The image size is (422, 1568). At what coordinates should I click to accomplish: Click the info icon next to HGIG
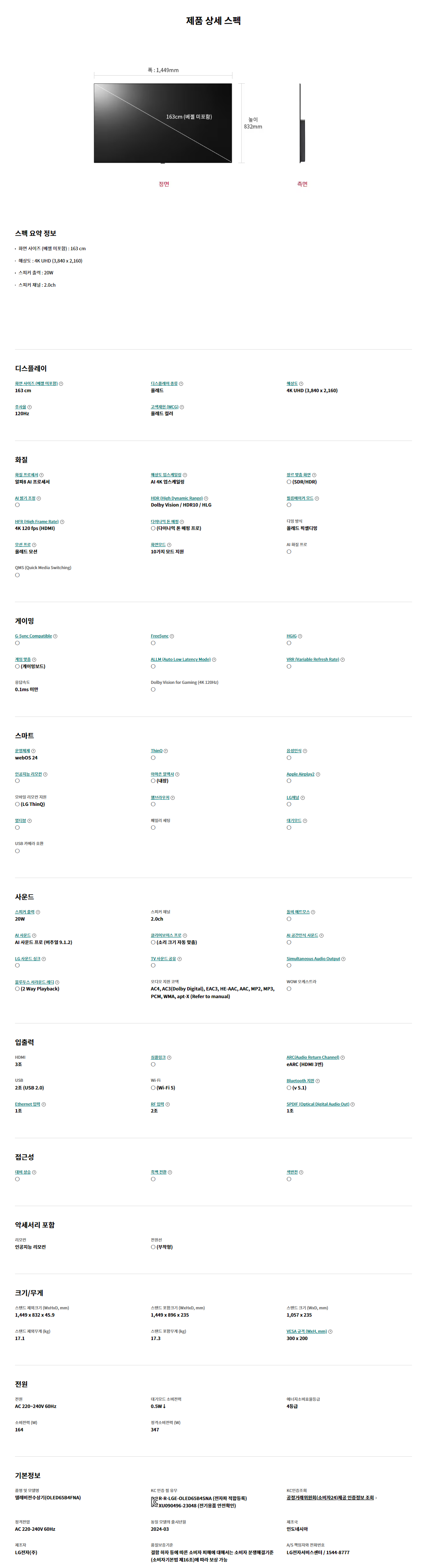point(300,636)
